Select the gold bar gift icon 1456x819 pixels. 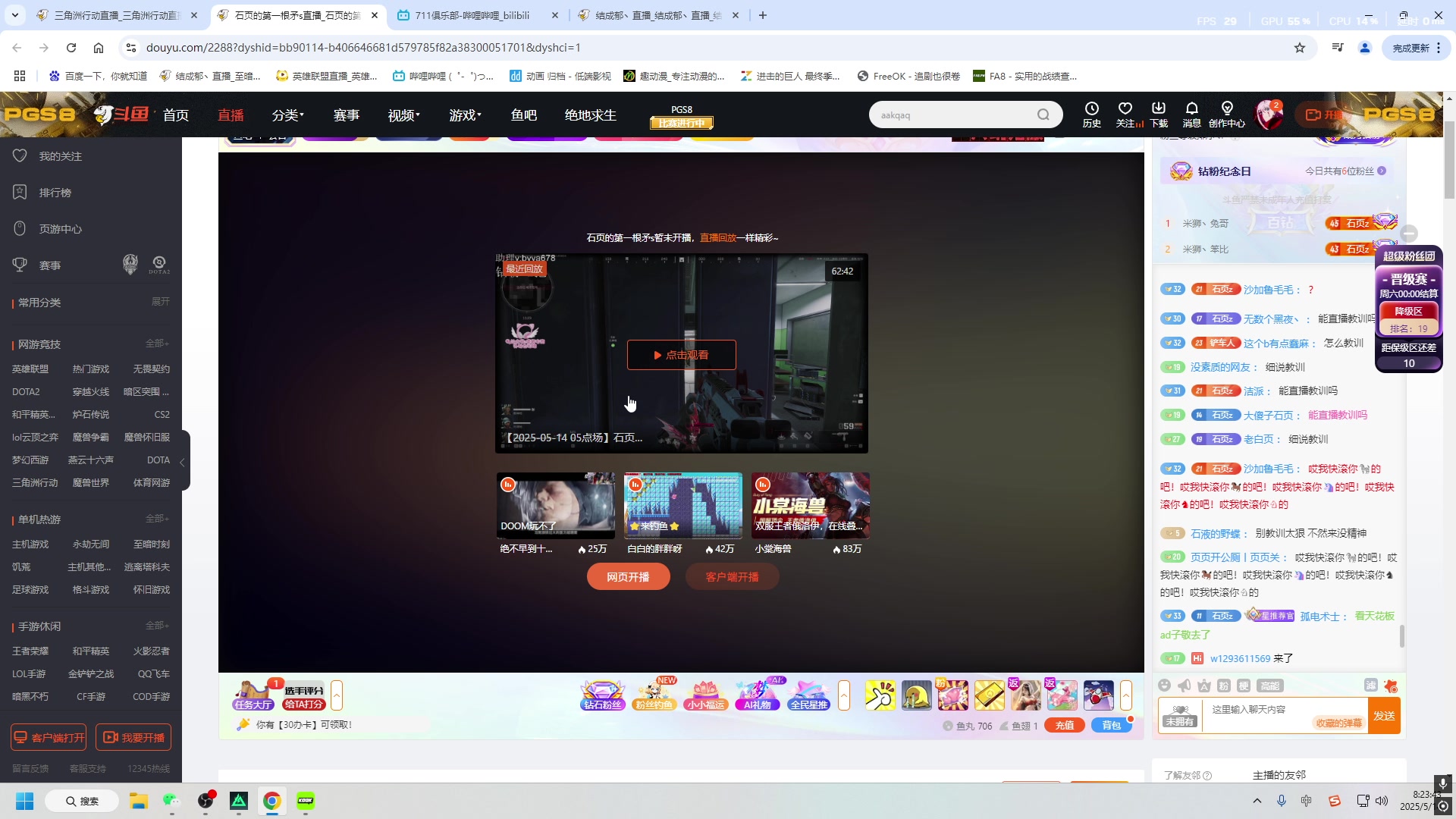coord(990,695)
